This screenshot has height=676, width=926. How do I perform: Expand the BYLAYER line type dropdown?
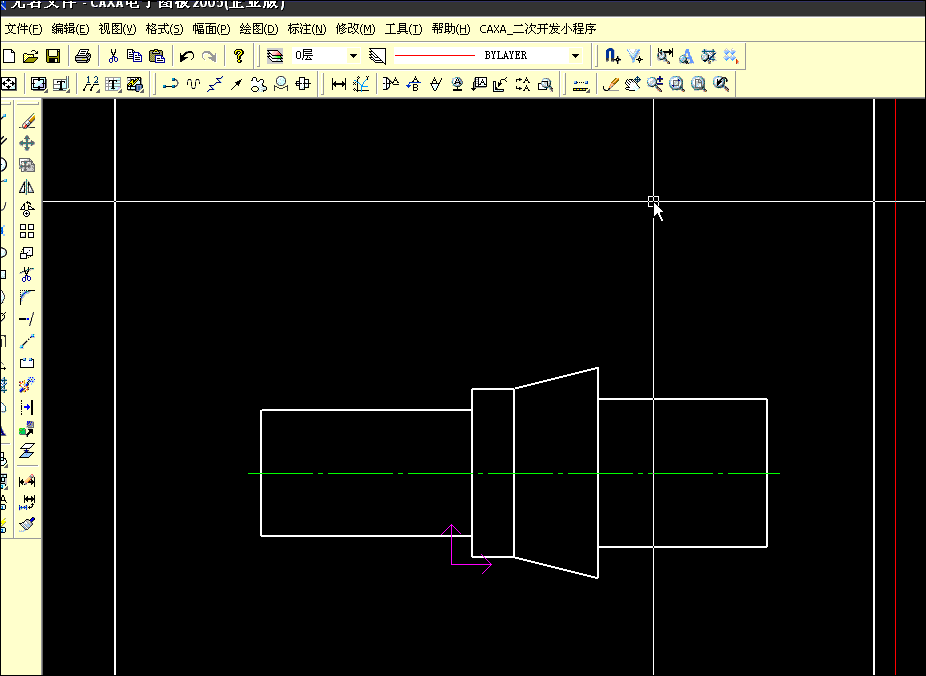point(575,56)
